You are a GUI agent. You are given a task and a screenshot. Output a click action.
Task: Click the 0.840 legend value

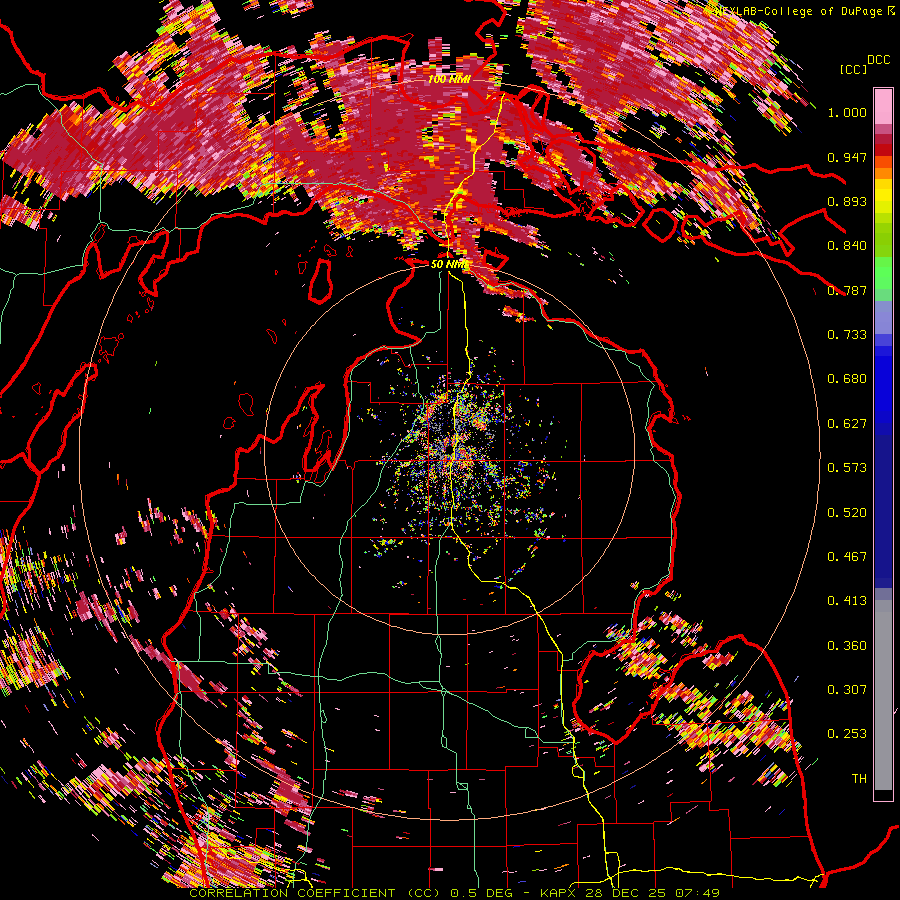tap(847, 246)
